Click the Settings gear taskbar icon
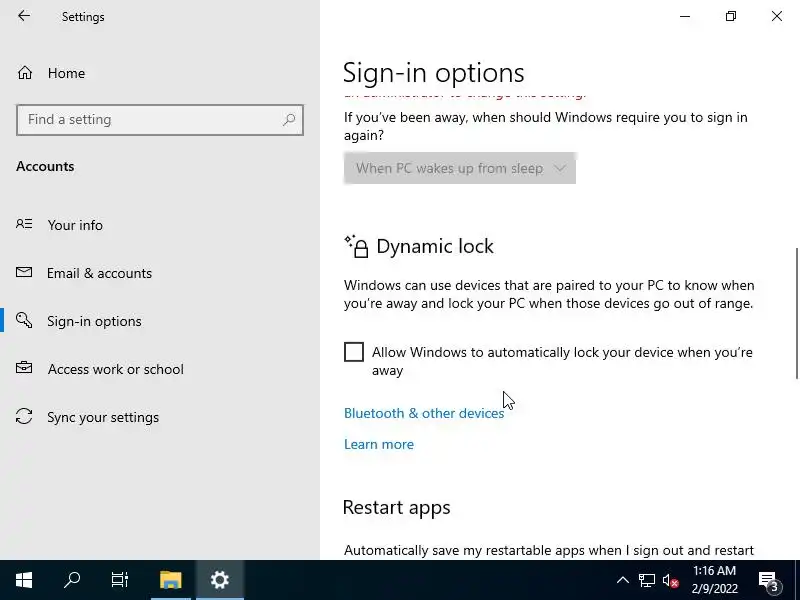 [x=220, y=580]
